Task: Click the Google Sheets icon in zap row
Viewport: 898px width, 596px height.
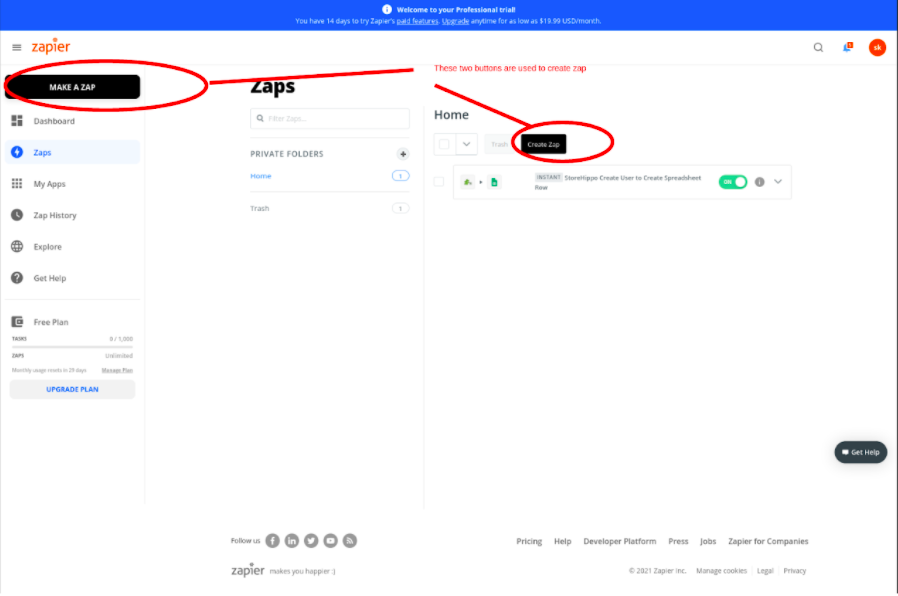Action: pyautogui.click(x=494, y=182)
